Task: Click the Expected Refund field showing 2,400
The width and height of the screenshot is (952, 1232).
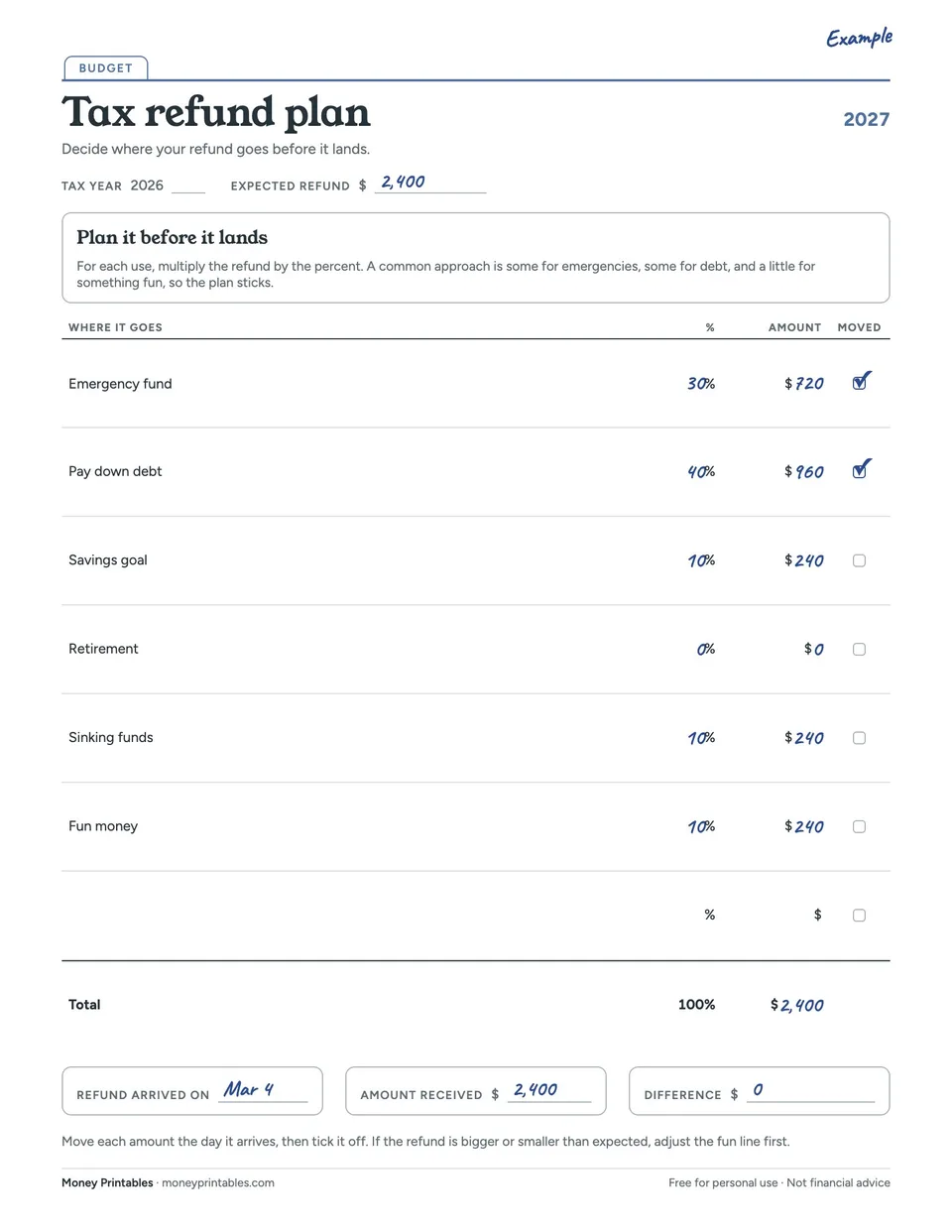Action: click(430, 183)
